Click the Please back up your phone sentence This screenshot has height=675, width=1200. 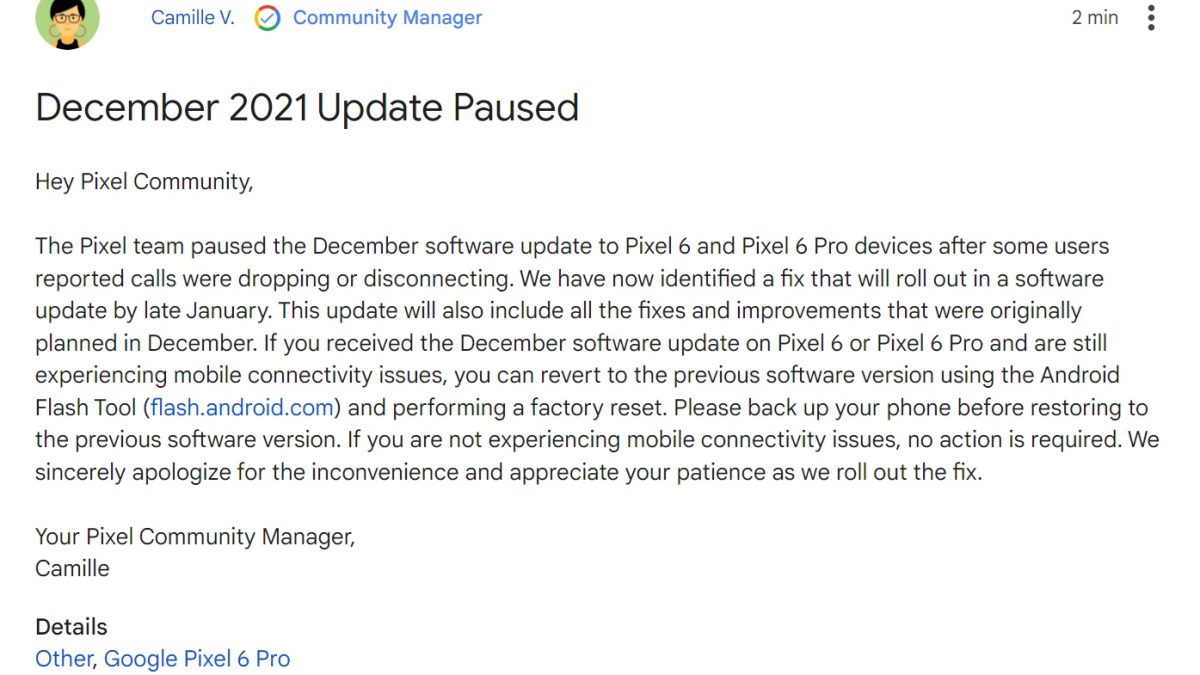click(x=820, y=407)
